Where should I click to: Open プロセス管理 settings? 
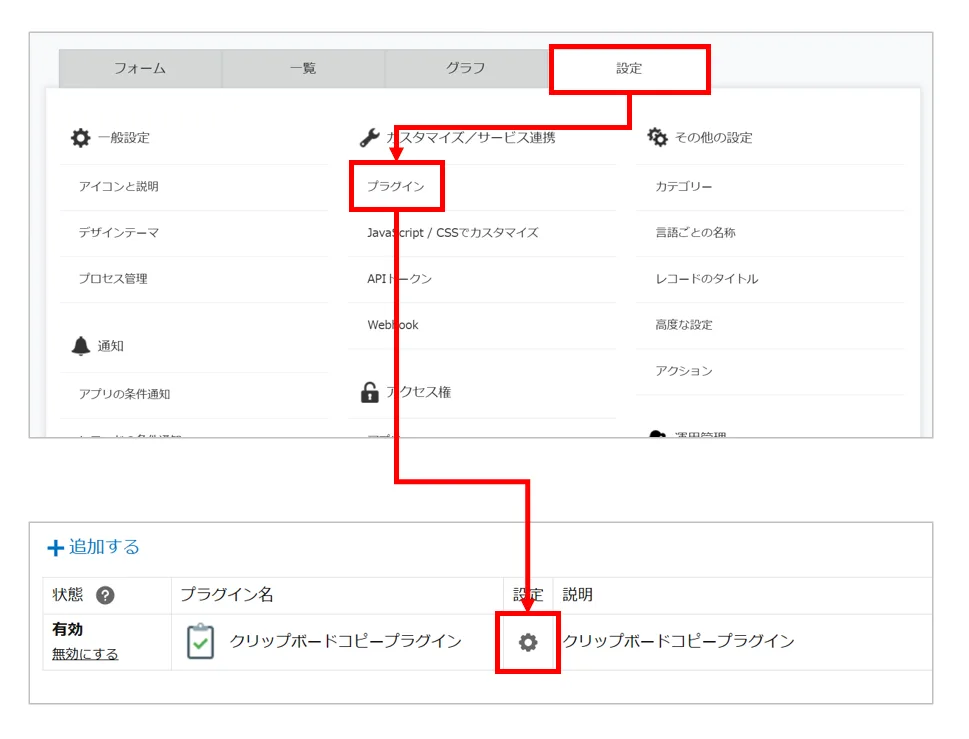[x=113, y=279]
